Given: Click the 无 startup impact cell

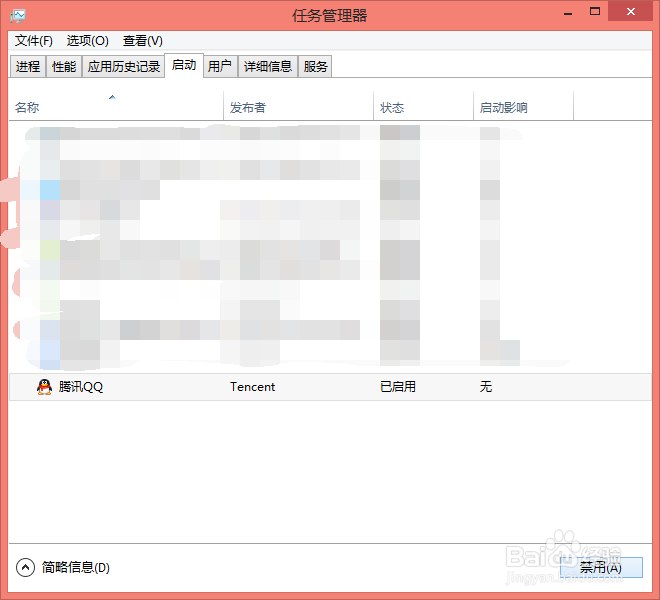Looking at the screenshot, I should click(x=486, y=387).
